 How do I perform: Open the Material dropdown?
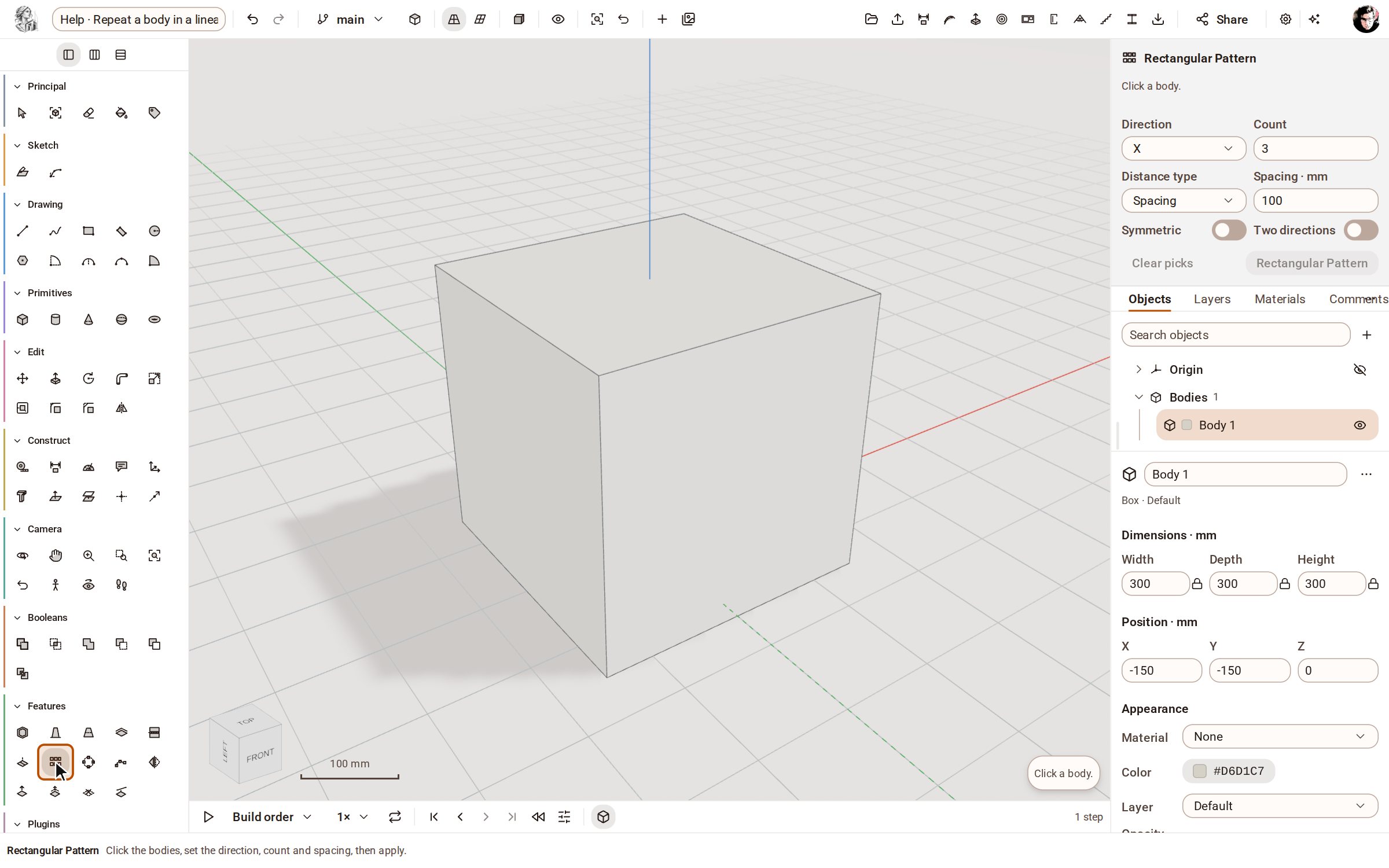point(1280,737)
